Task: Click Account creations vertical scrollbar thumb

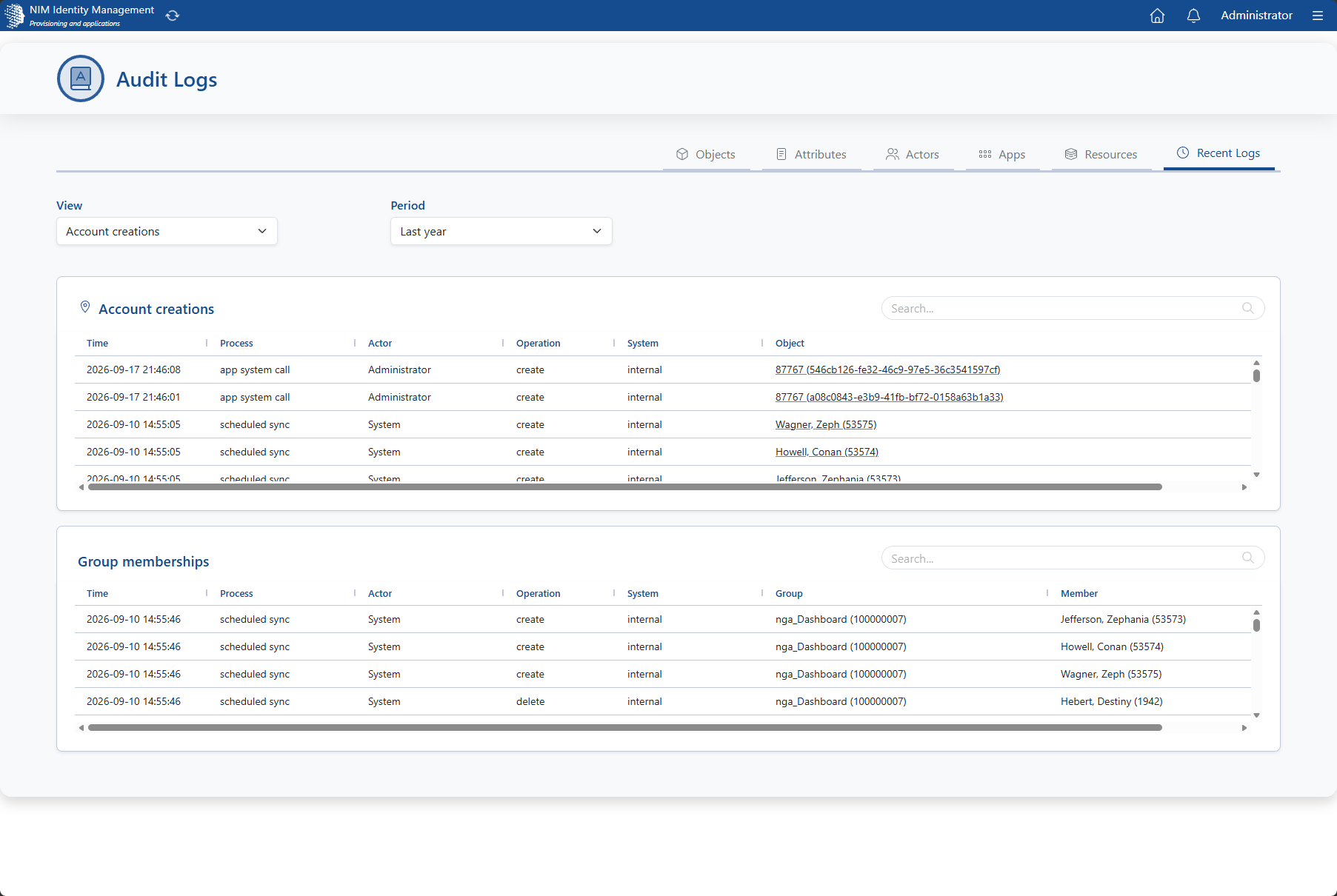Action: click(x=1256, y=375)
